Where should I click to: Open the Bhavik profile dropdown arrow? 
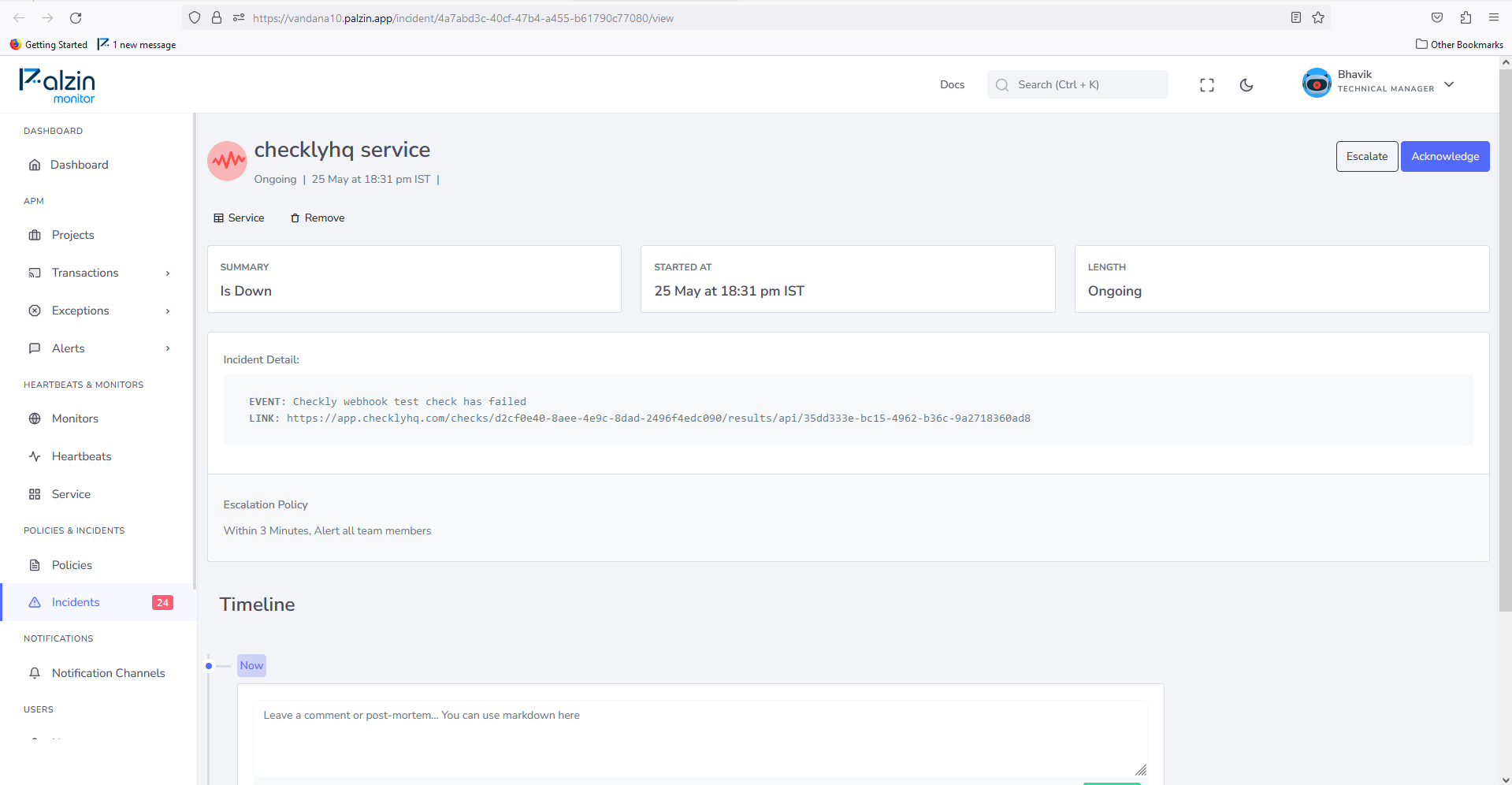1449,84
